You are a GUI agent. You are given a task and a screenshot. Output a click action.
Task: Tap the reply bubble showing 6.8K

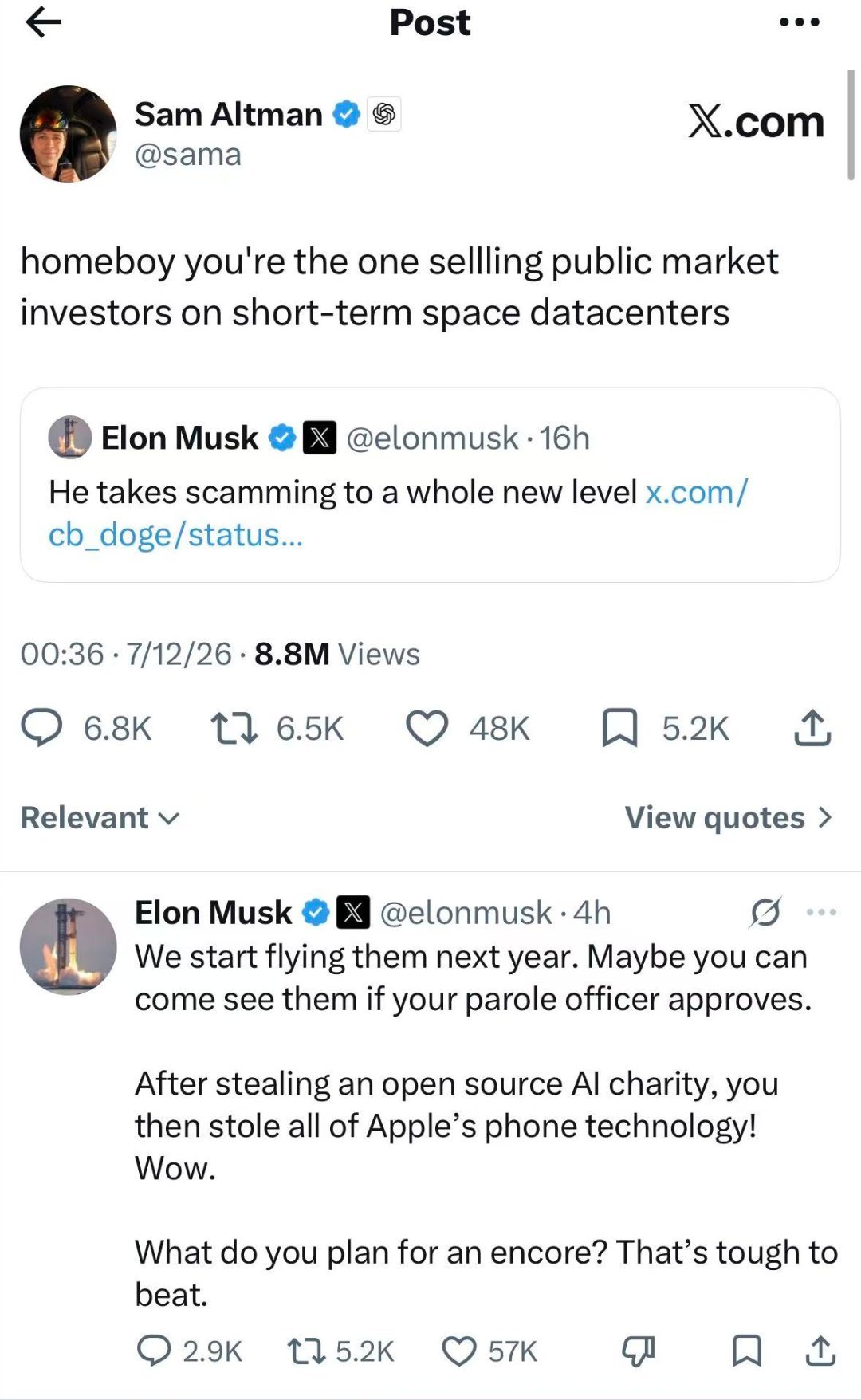pyautogui.click(x=86, y=728)
